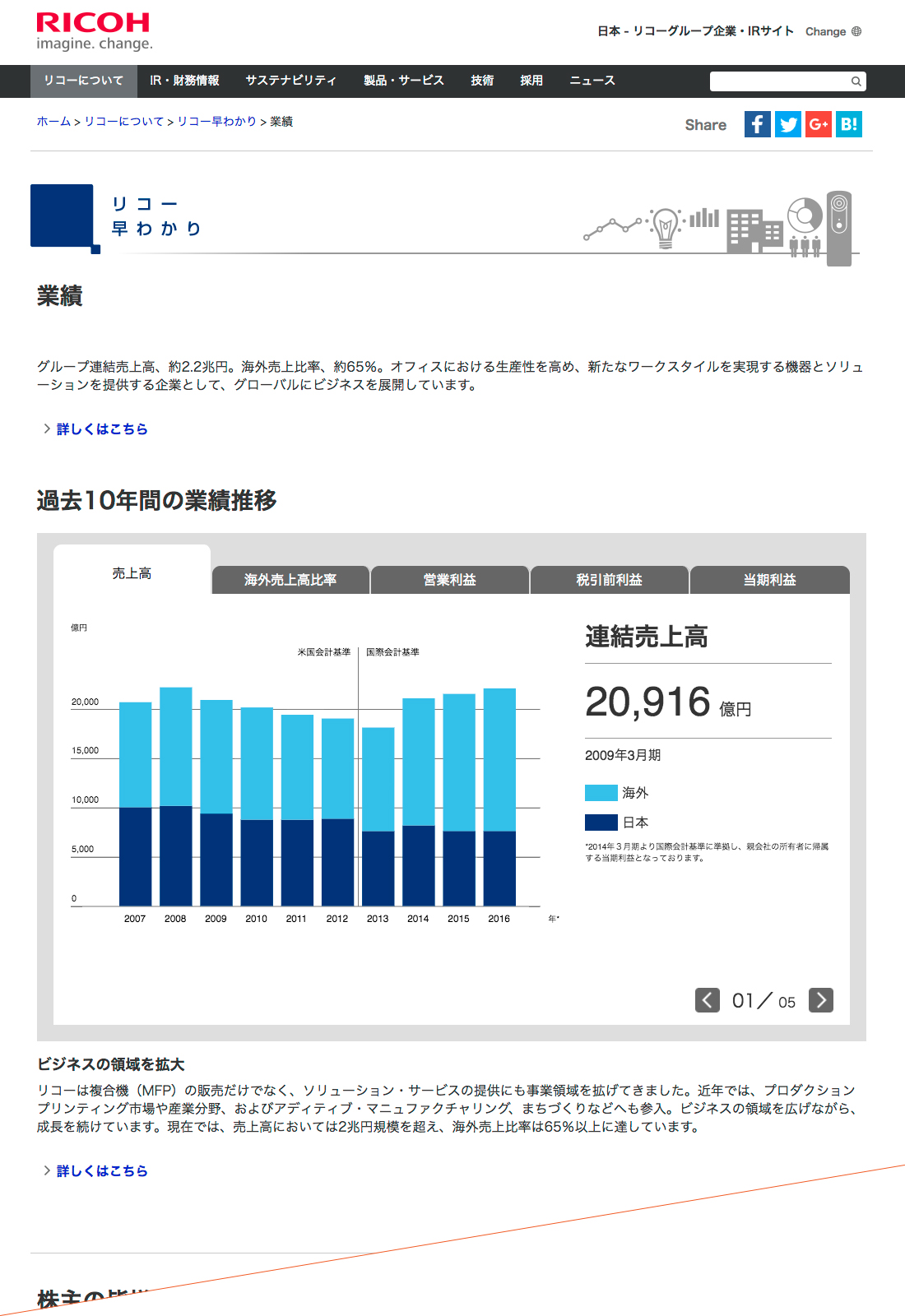Click the globe icon beside Change
The height and width of the screenshot is (1316, 905).
(x=856, y=31)
